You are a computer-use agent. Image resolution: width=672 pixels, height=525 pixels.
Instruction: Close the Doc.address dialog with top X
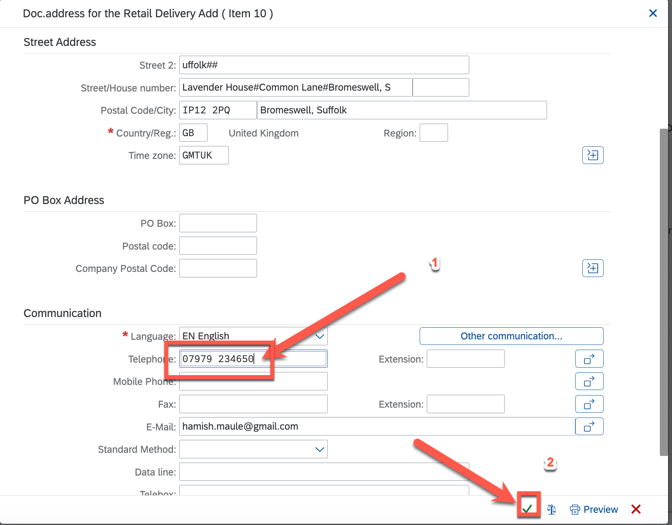[653, 14]
